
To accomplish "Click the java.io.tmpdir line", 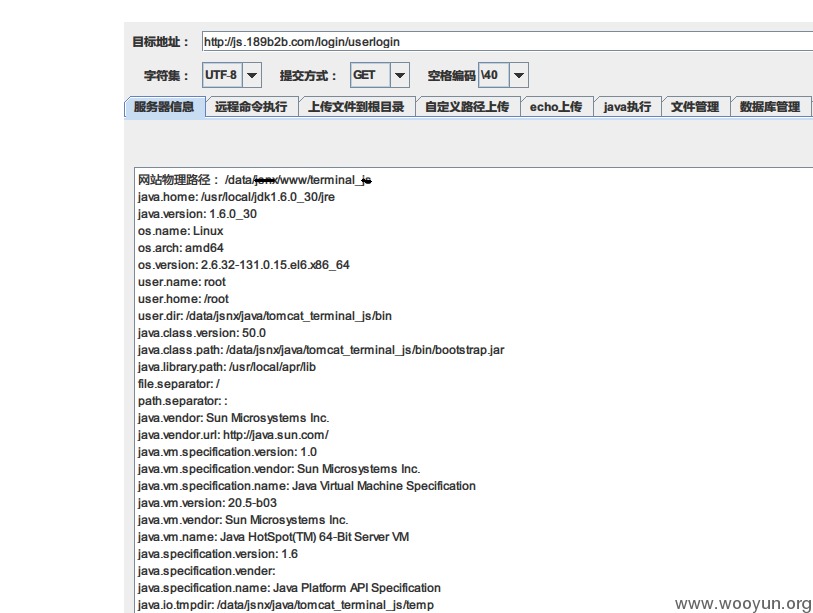I will pyautogui.click(x=286, y=605).
